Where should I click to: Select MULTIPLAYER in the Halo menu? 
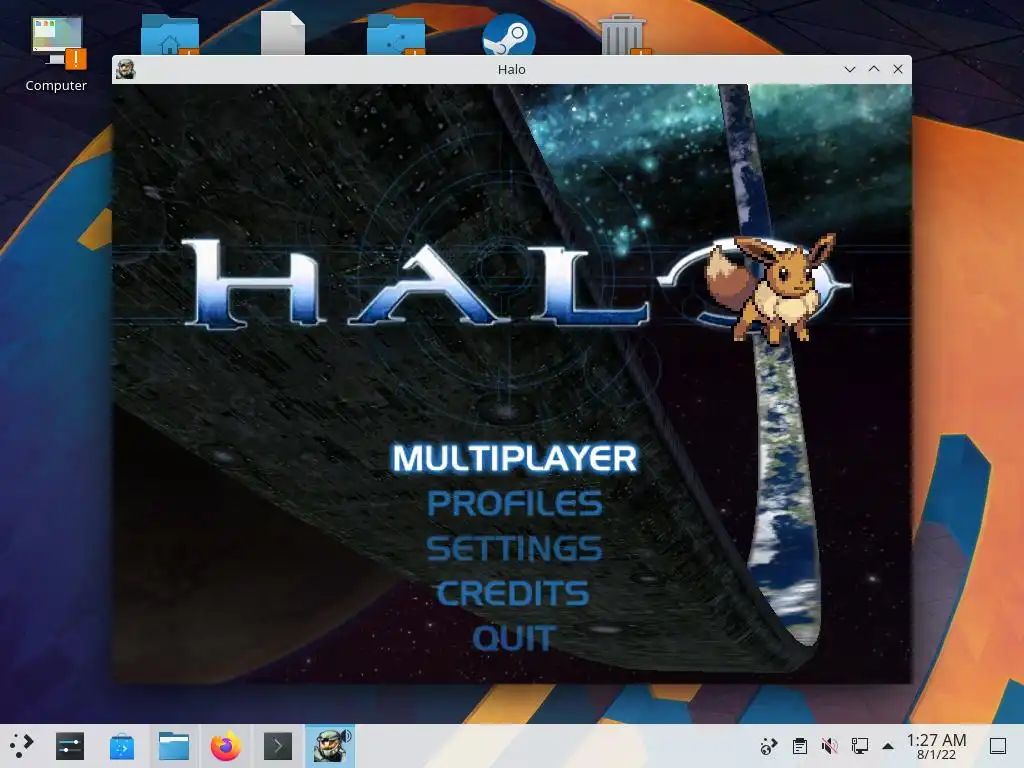(x=515, y=458)
